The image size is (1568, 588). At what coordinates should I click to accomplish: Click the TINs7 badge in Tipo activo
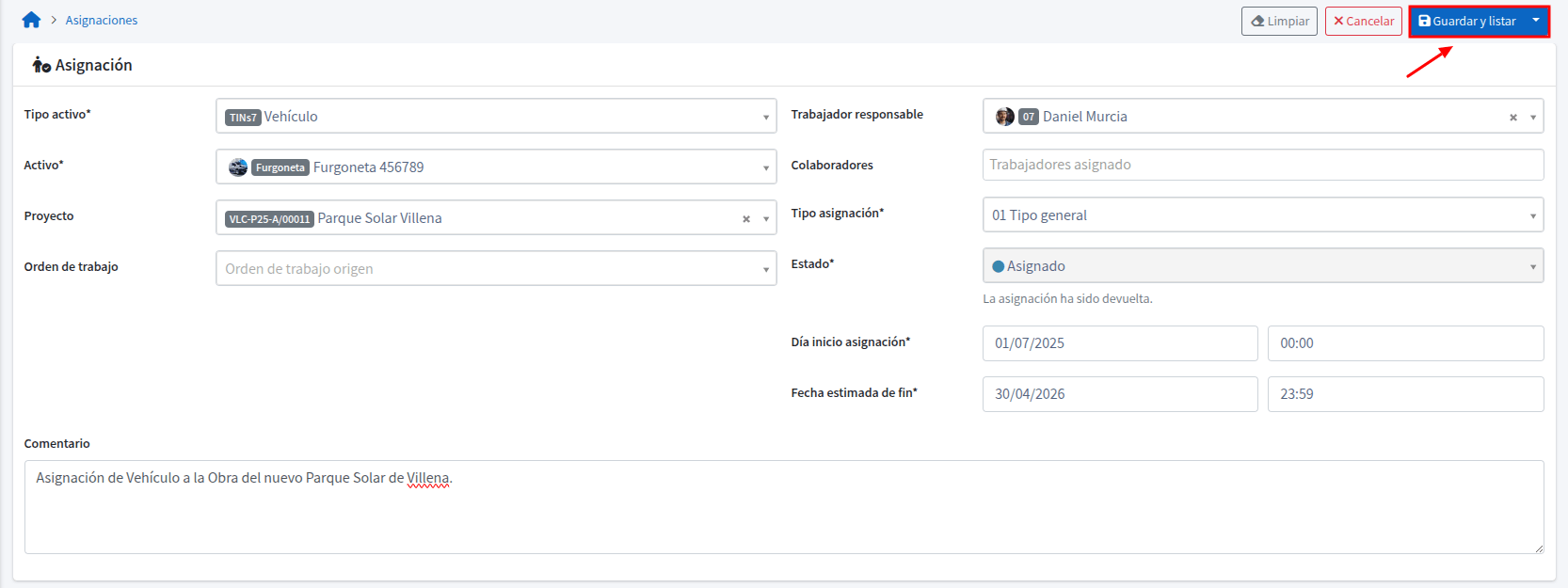[243, 118]
